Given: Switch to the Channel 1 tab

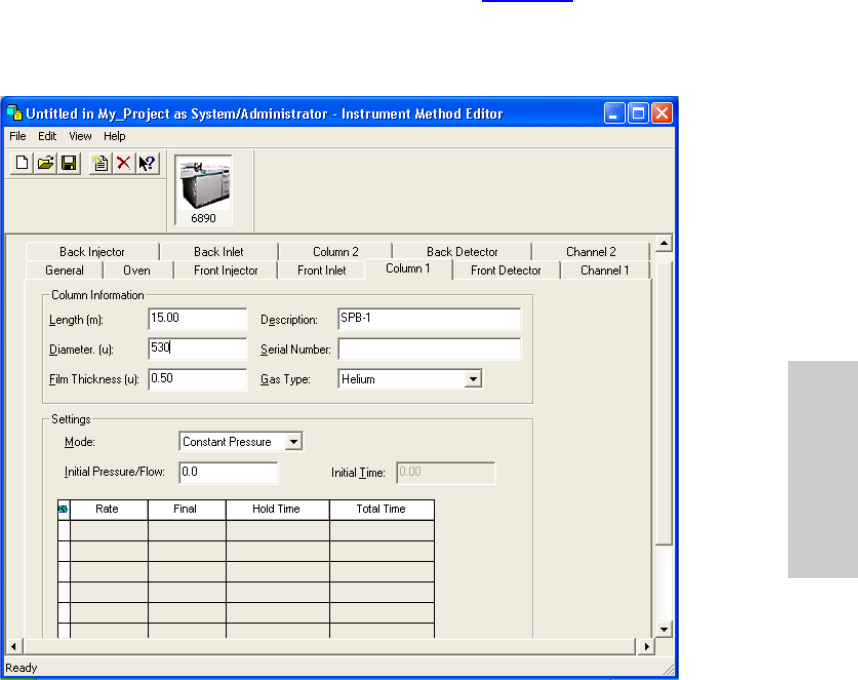Looking at the screenshot, I should pos(605,270).
